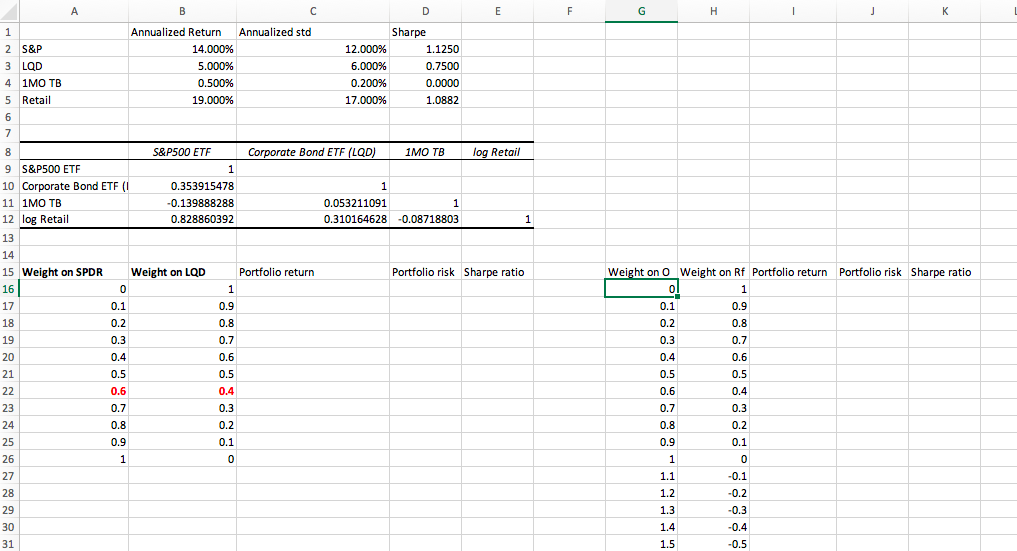Select the Retail label cell in row 5
This screenshot has width=1017, height=551.
click(x=74, y=100)
